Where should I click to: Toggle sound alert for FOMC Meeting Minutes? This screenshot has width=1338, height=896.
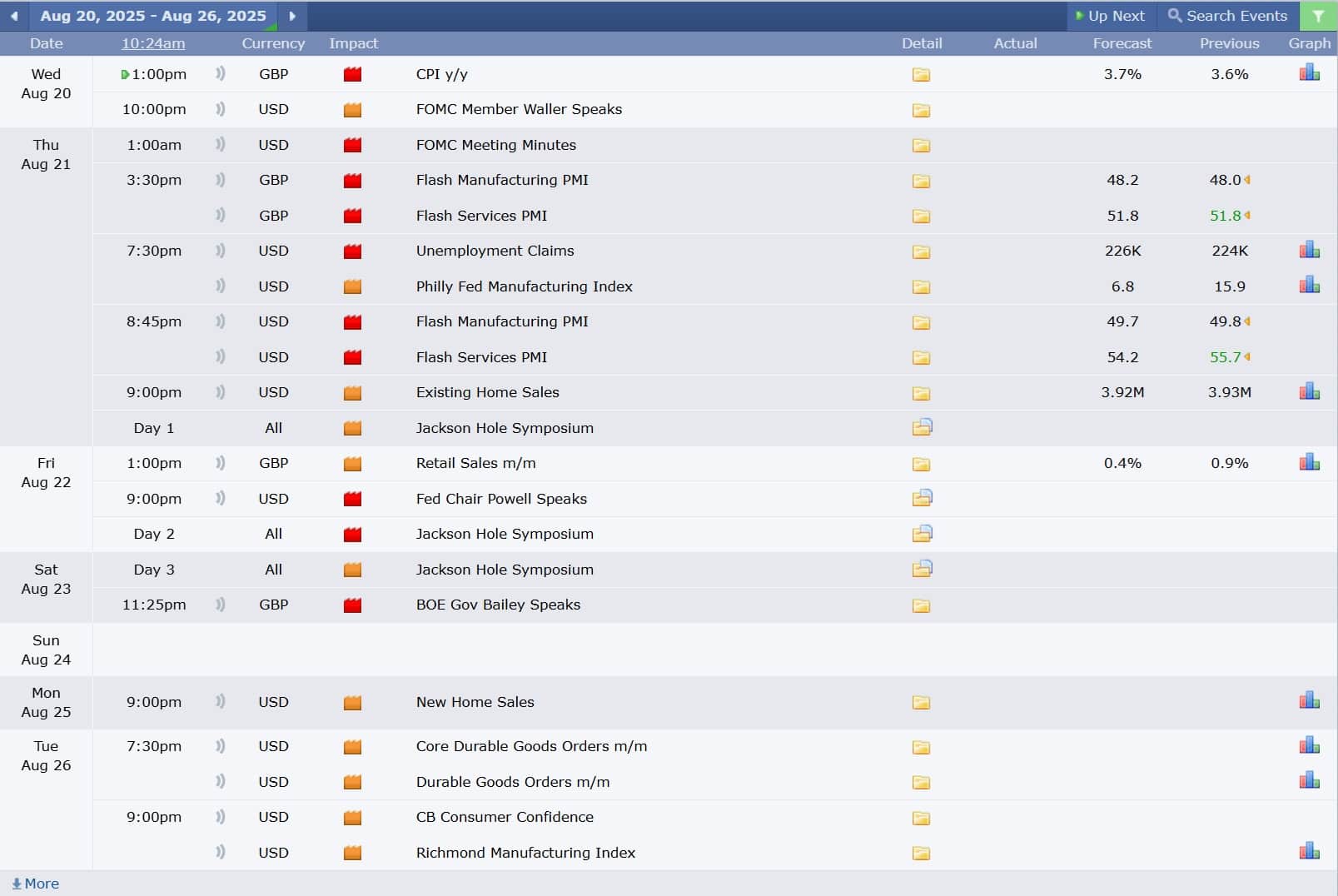221,145
